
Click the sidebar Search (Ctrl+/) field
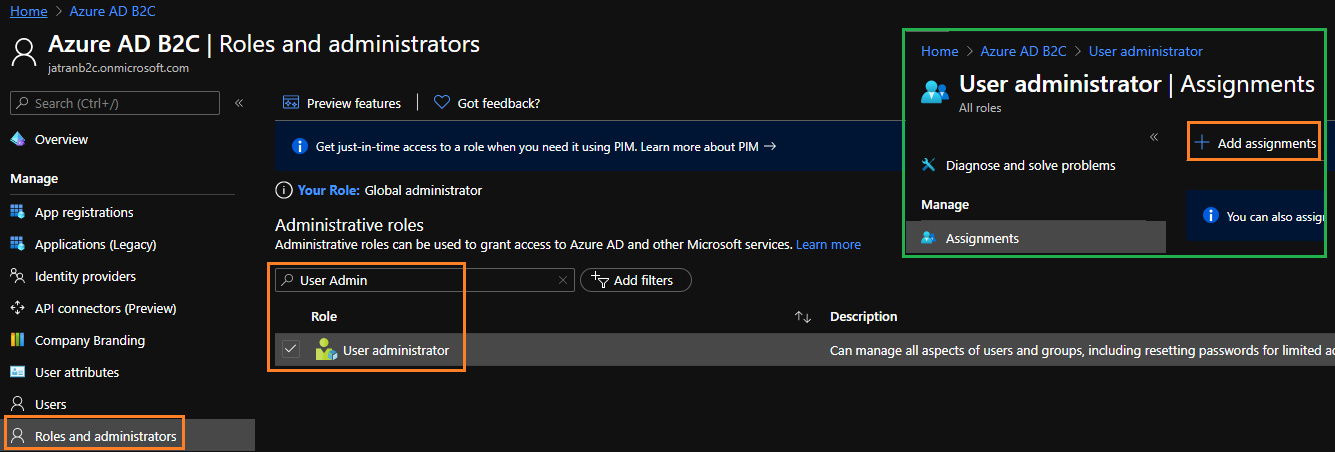(x=115, y=103)
